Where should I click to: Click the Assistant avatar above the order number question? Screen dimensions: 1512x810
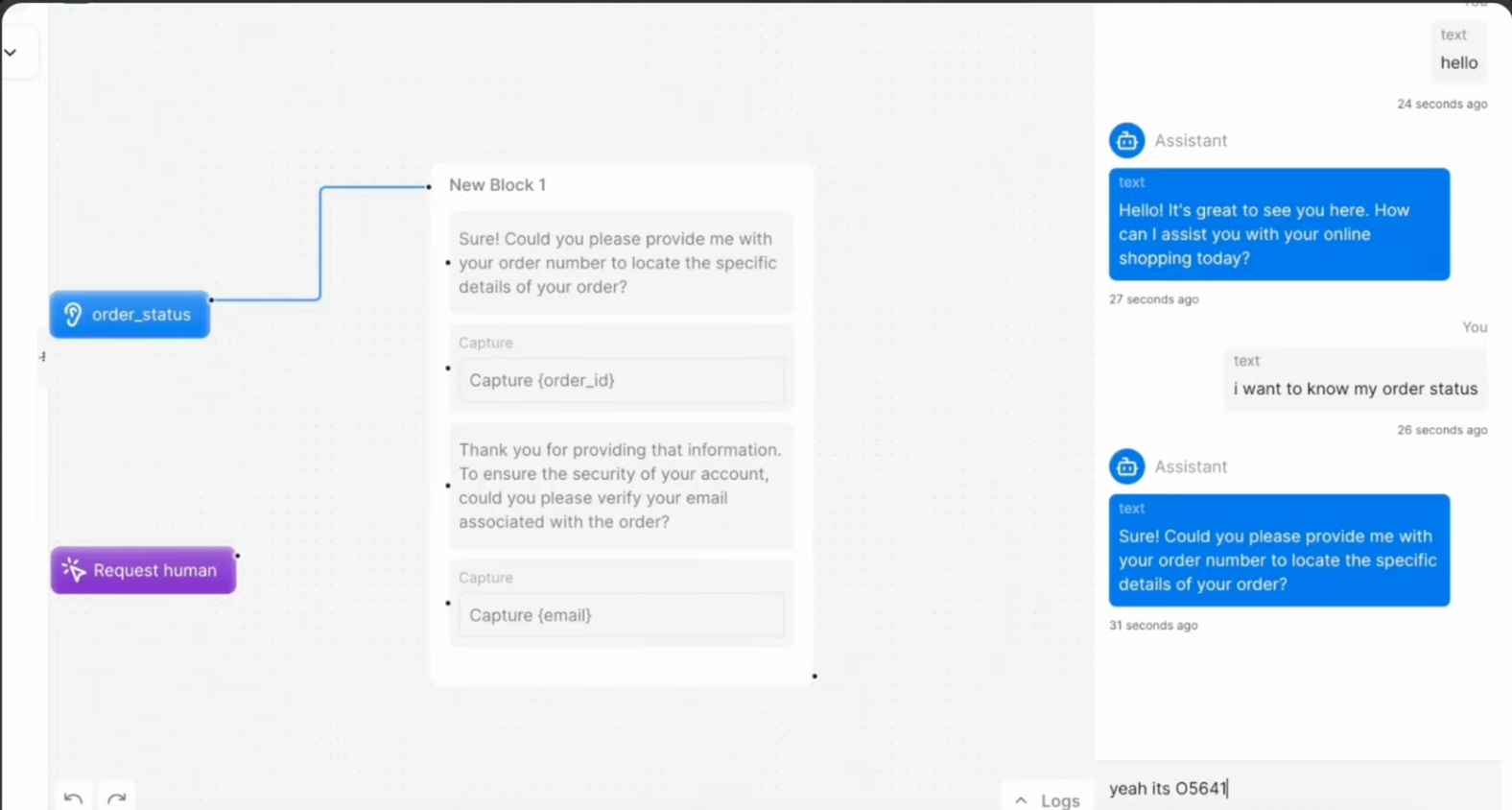click(x=1126, y=466)
